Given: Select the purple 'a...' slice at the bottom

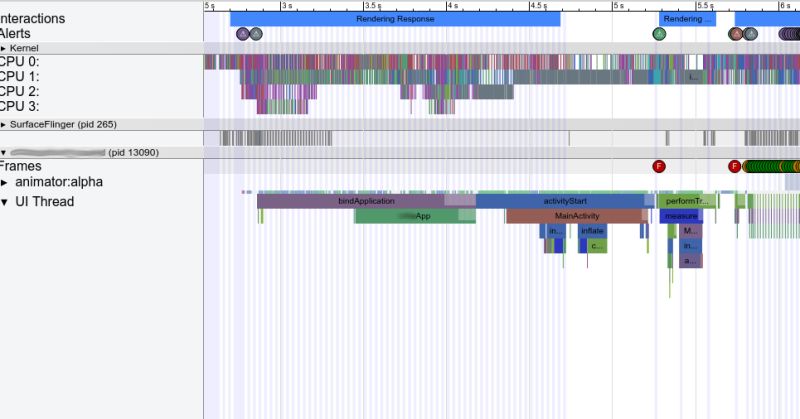Looking at the screenshot, I should (x=690, y=261).
